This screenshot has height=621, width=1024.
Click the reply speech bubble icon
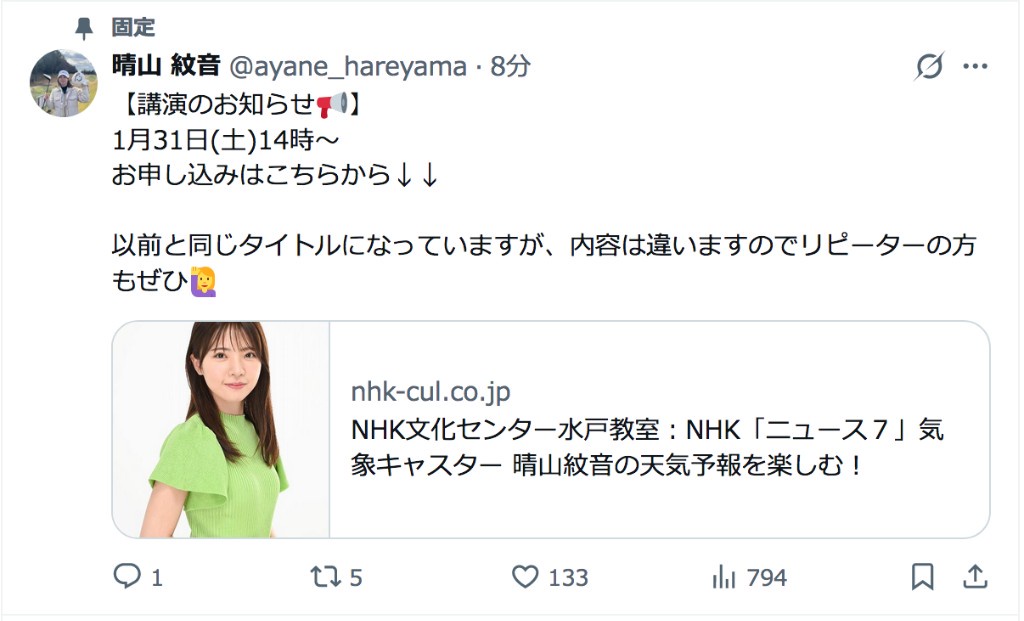[127, 576]
